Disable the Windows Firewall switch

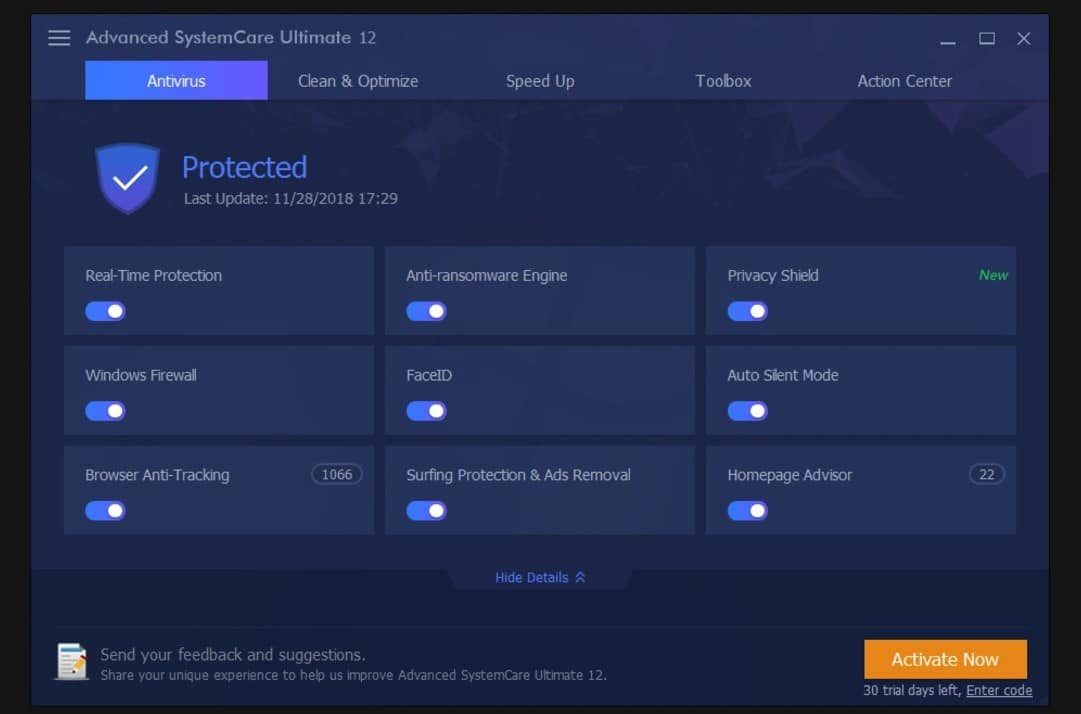coord(105,411)
